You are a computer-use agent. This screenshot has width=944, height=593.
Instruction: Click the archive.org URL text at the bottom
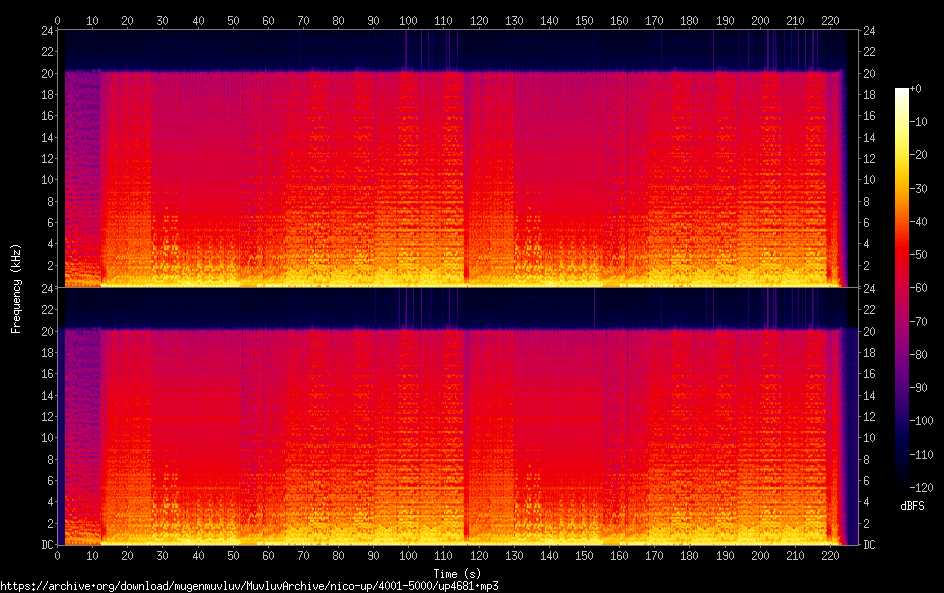(249, 586)
